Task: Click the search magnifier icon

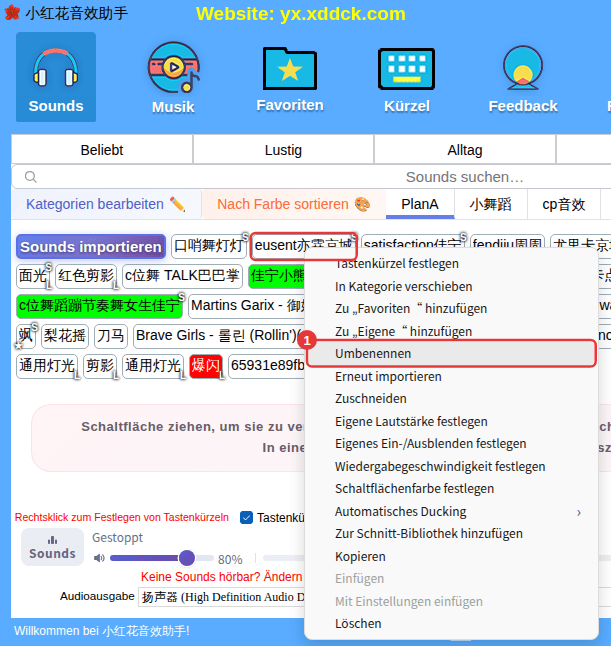Action: pos(30,177)
